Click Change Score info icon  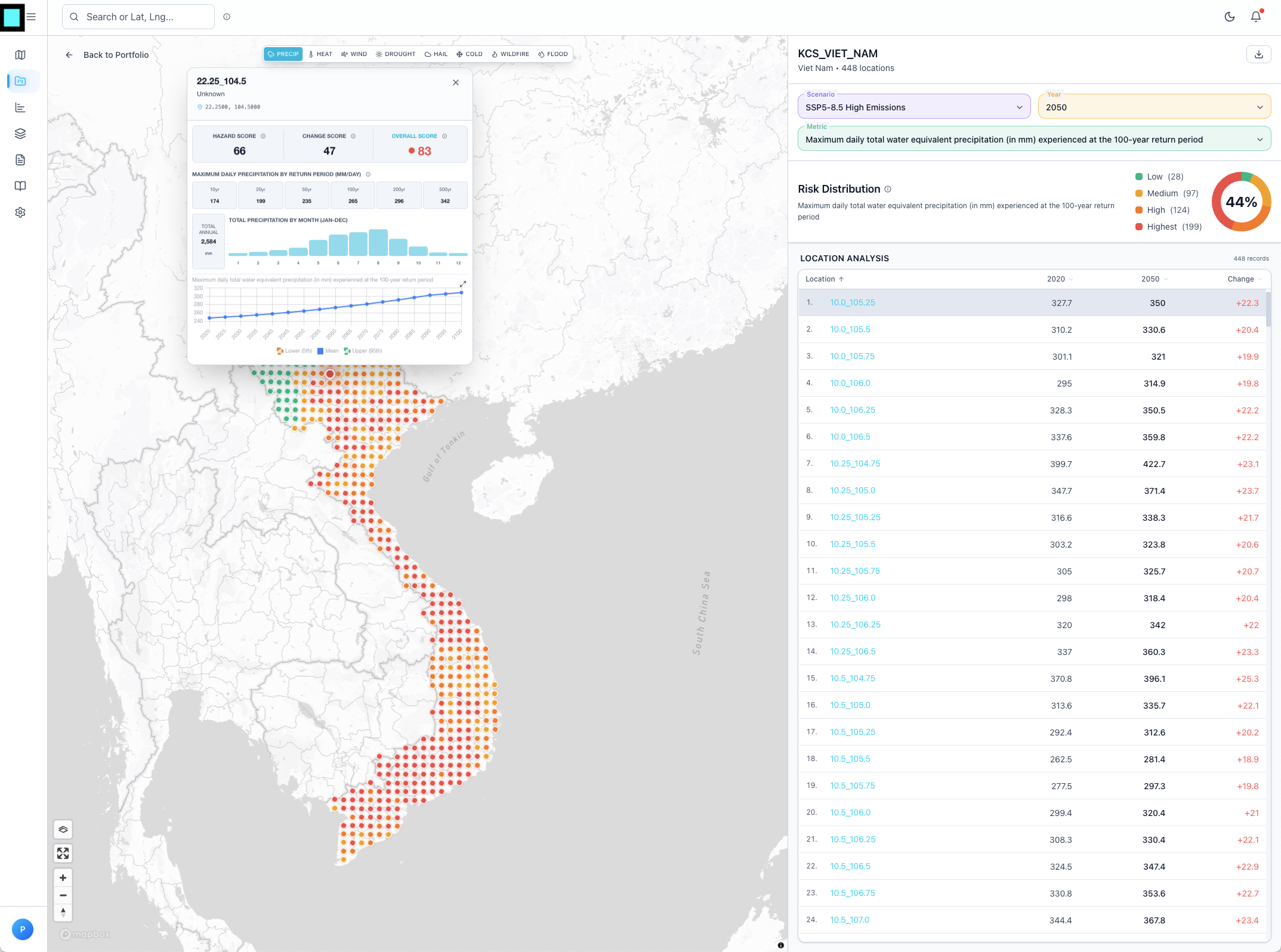coord(353,136)
